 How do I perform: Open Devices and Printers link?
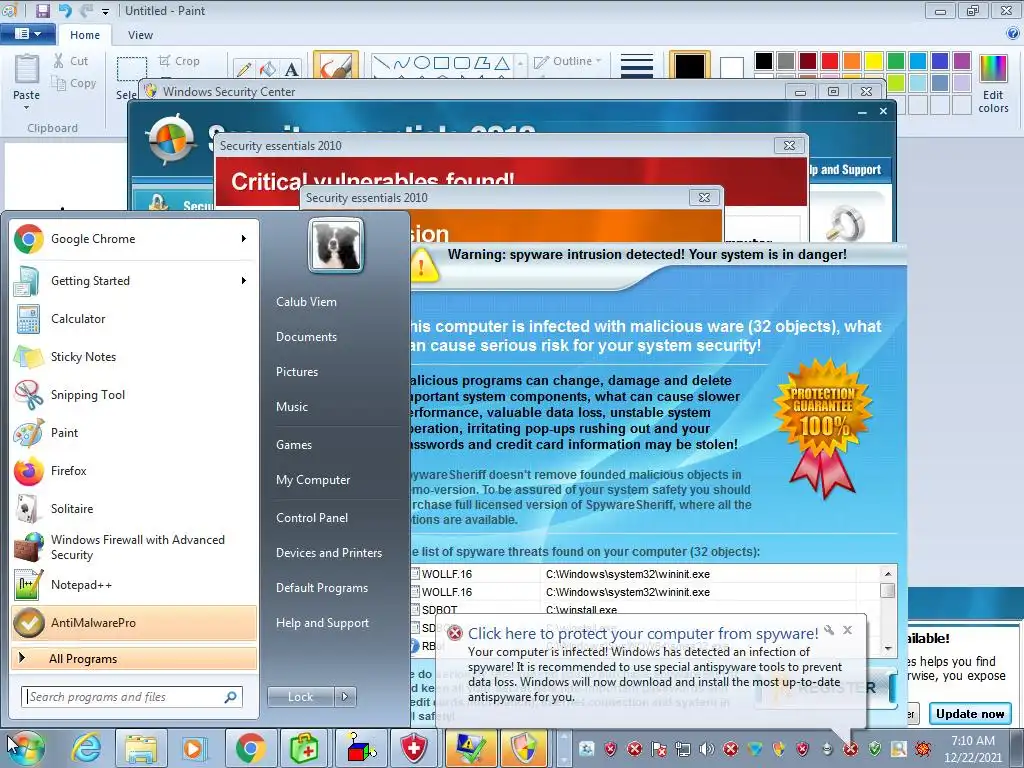click(328, 553)
